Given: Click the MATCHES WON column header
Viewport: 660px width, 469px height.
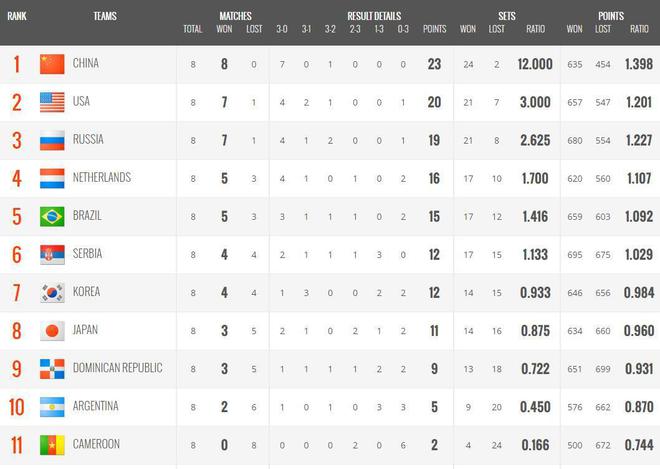Looking at the screenshot, I should [x=224, y=29].
